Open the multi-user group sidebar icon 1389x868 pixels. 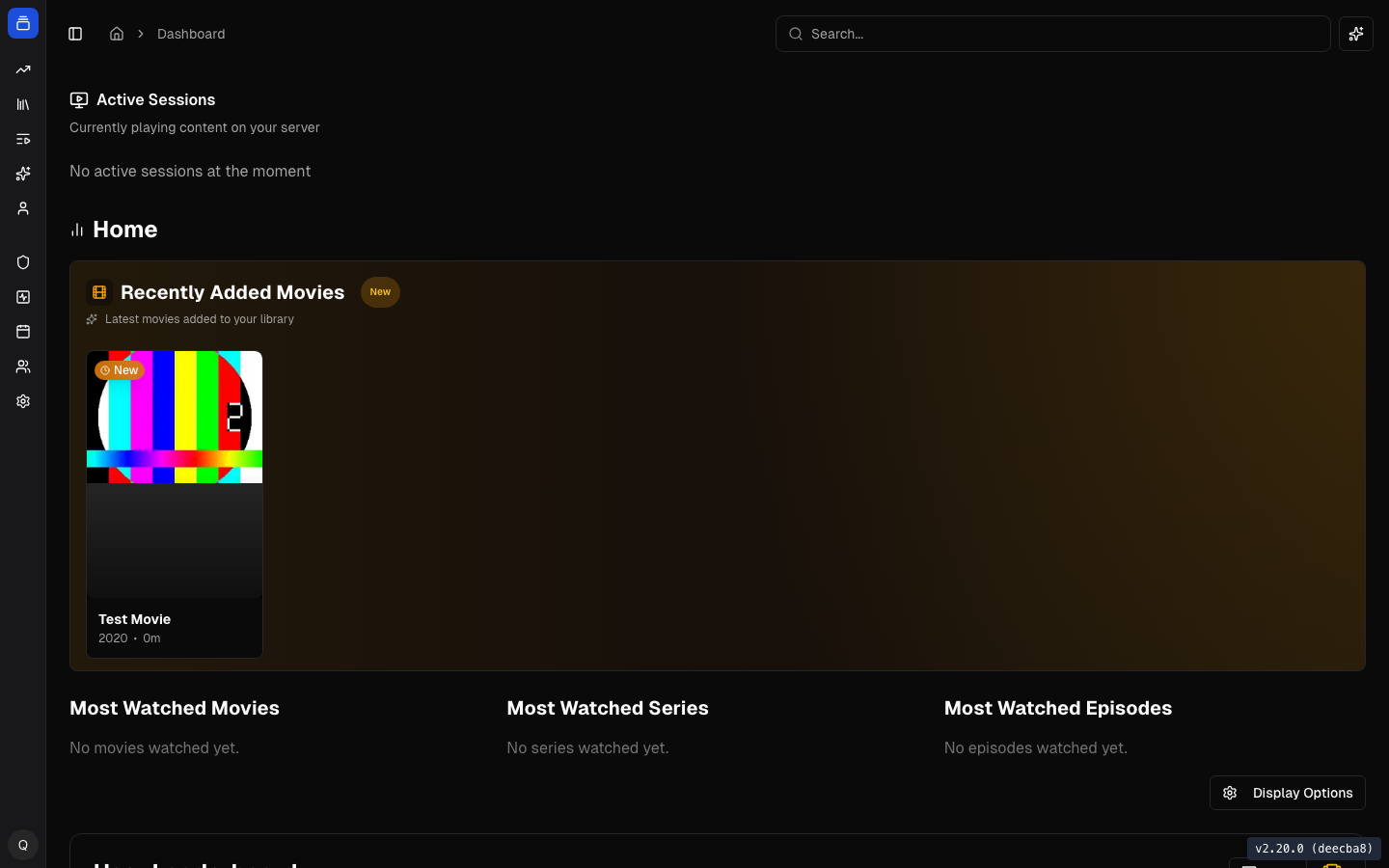(23, 366)
